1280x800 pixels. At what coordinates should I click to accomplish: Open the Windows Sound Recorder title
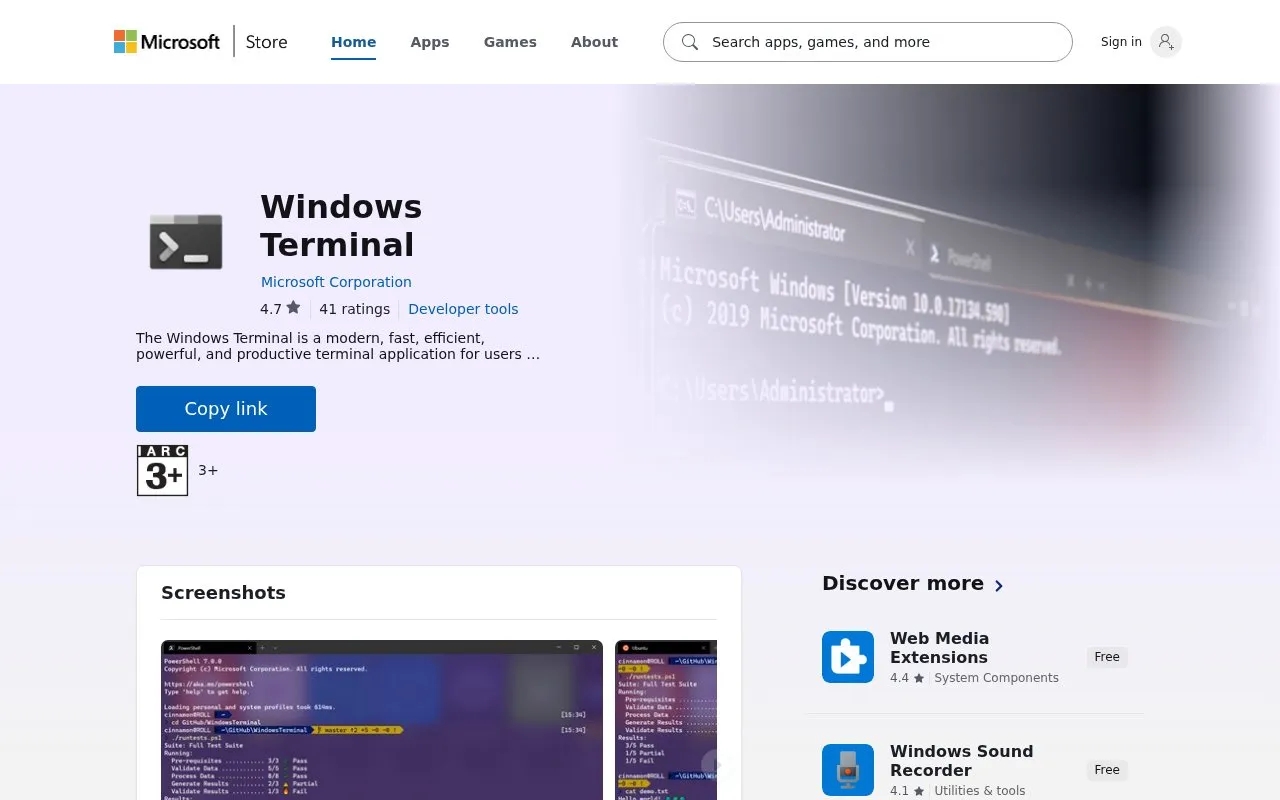tap(962, 761)
